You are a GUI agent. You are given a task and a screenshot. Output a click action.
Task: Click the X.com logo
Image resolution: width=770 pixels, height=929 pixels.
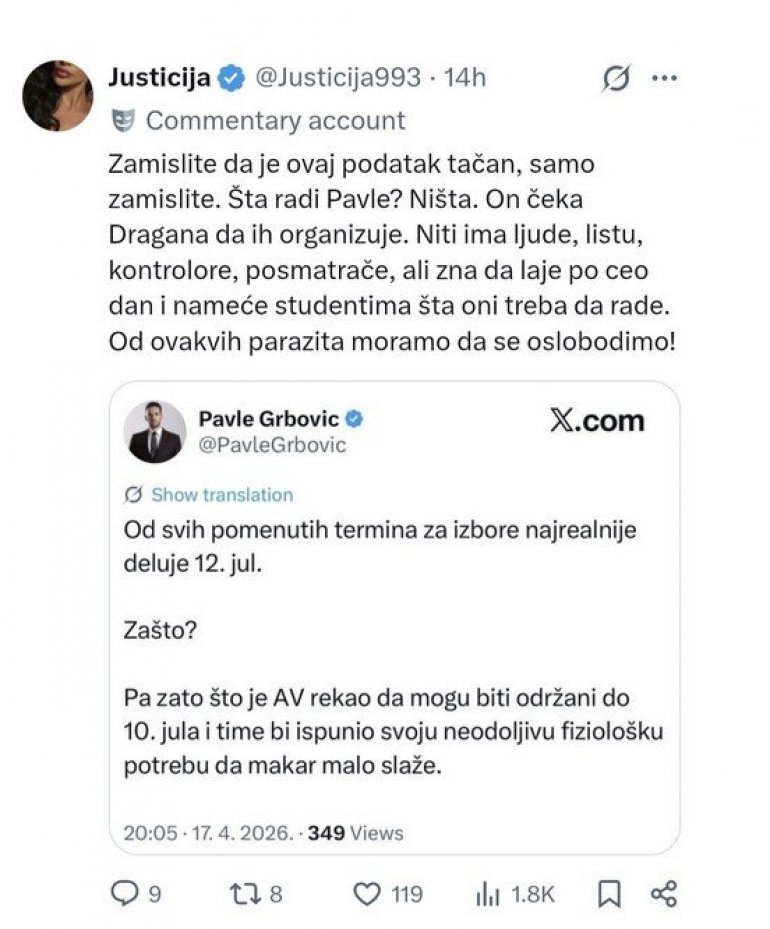(597, 420)
